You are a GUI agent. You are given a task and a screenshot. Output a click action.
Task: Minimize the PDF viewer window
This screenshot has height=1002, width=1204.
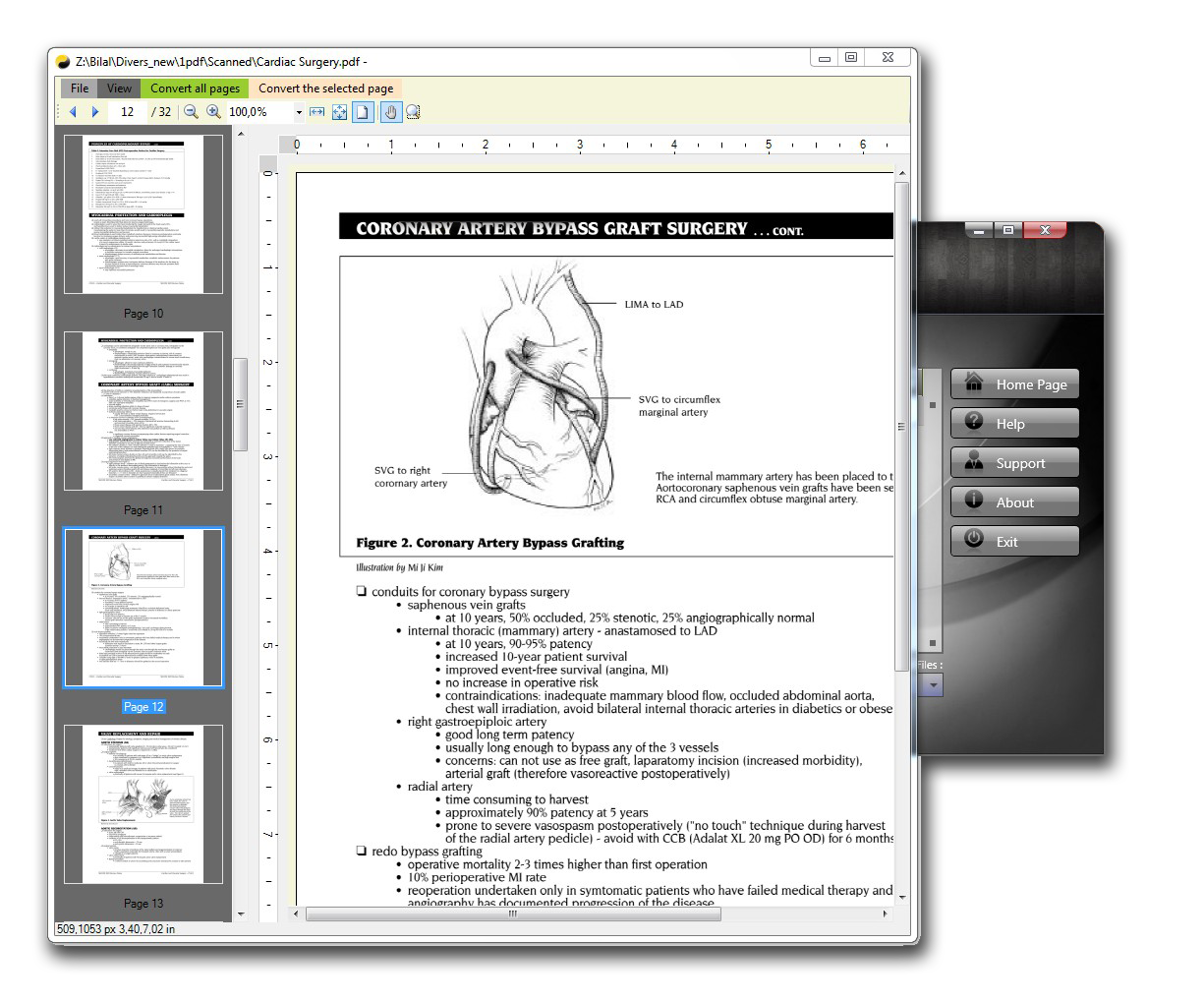click(824, 58)
